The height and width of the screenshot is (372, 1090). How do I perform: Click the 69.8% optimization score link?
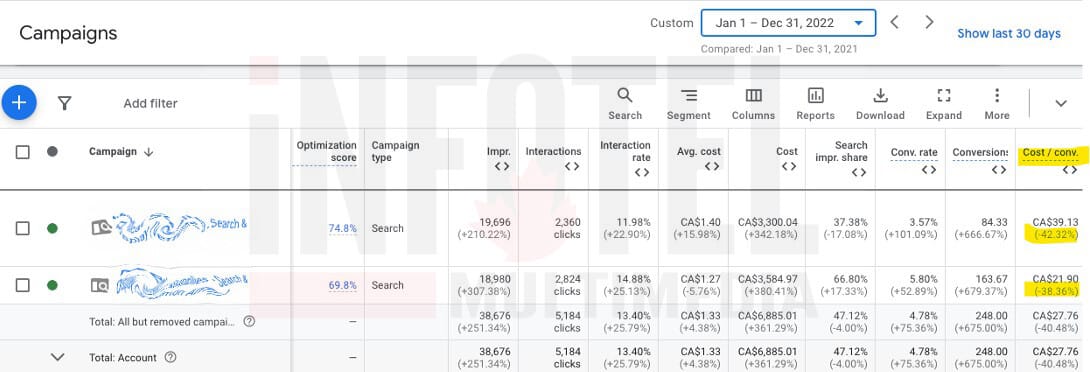pos(343,285)
